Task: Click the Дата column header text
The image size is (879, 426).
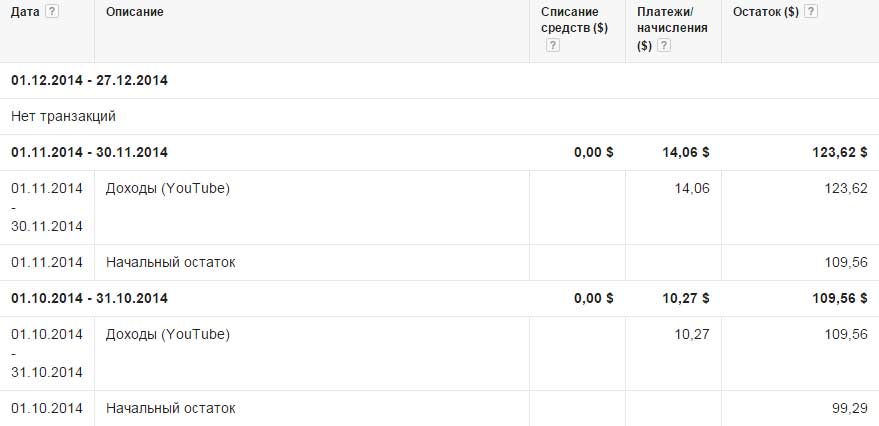Action: click(26, 12)
